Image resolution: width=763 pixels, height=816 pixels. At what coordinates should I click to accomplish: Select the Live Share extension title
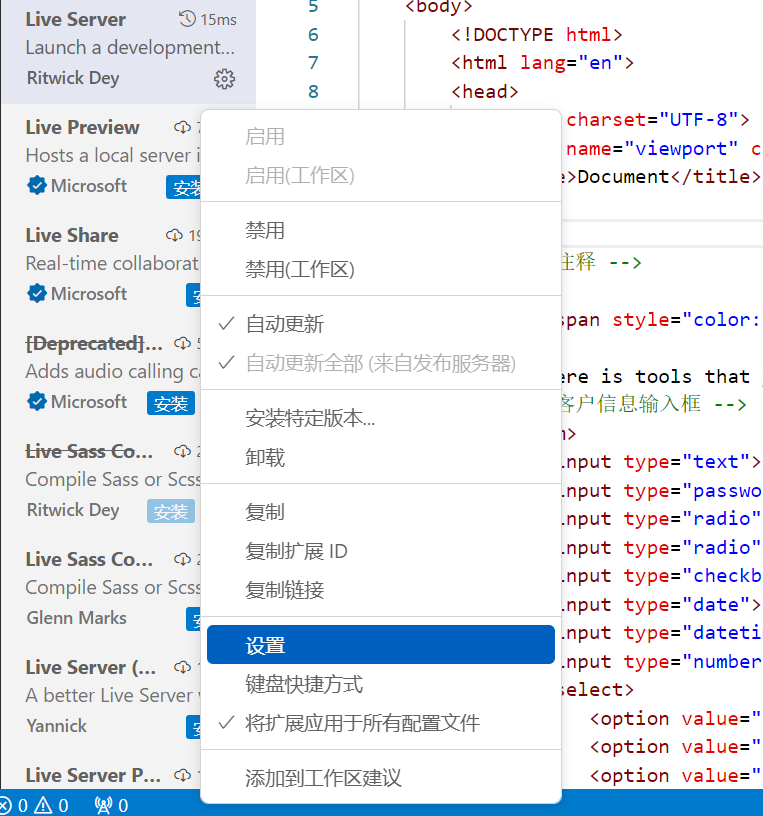pyautogui.click(x=72, y=236)
